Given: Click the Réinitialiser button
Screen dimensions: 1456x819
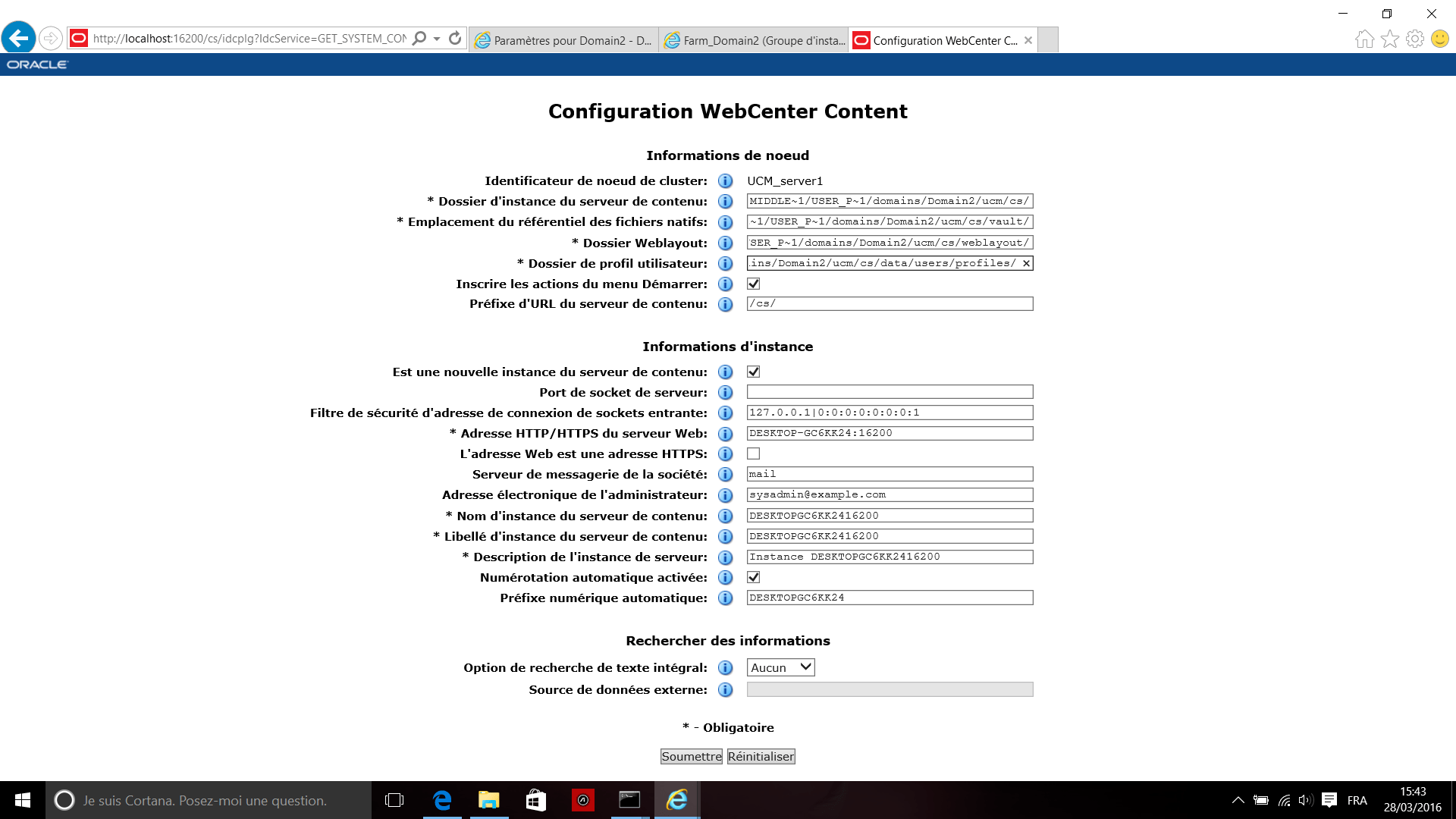Looking at the screenshot, I should (x=761, y=757).
